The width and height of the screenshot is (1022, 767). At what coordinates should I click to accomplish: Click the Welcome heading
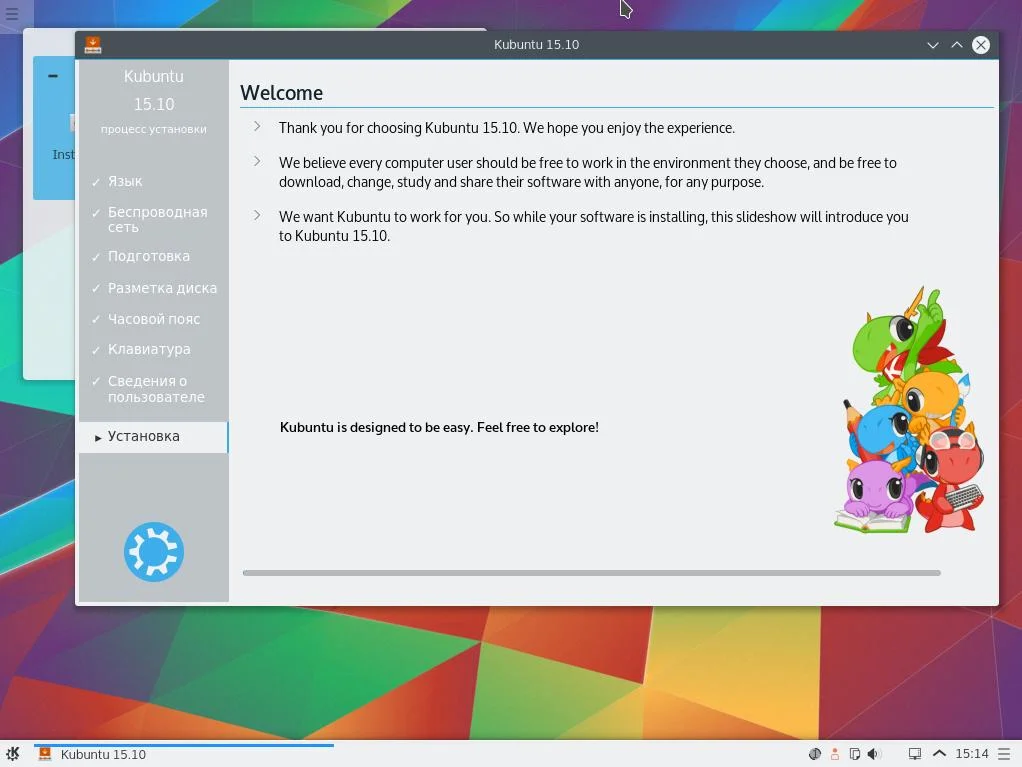pyautogui.click(x=282, y=93)
